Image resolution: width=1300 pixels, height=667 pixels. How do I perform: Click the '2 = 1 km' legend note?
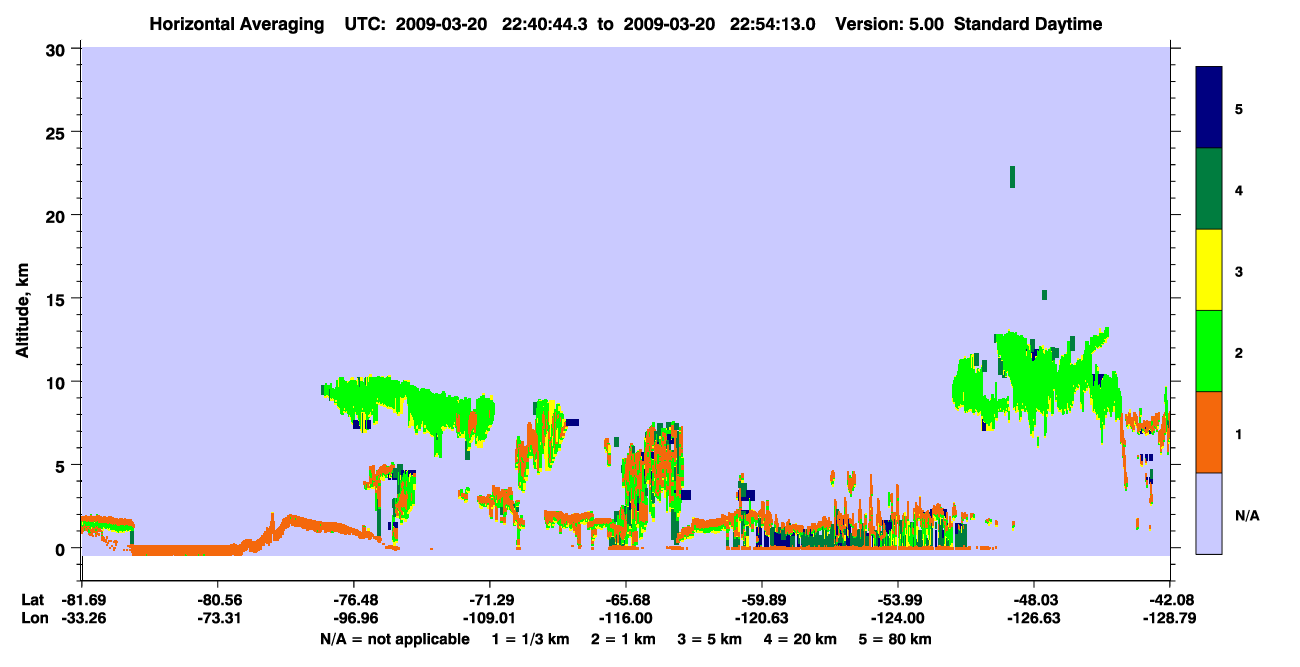coord(622,639)
